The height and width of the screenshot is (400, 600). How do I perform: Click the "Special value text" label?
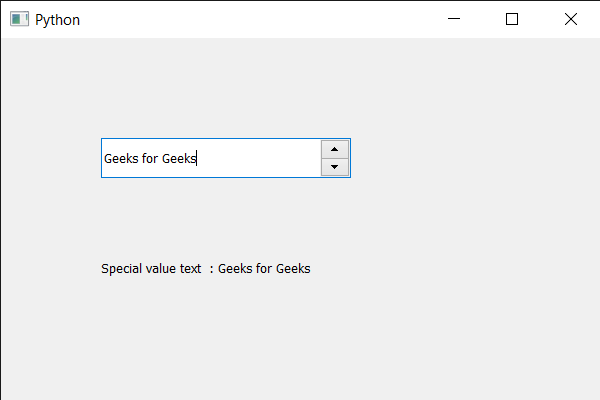pos(151,268)
